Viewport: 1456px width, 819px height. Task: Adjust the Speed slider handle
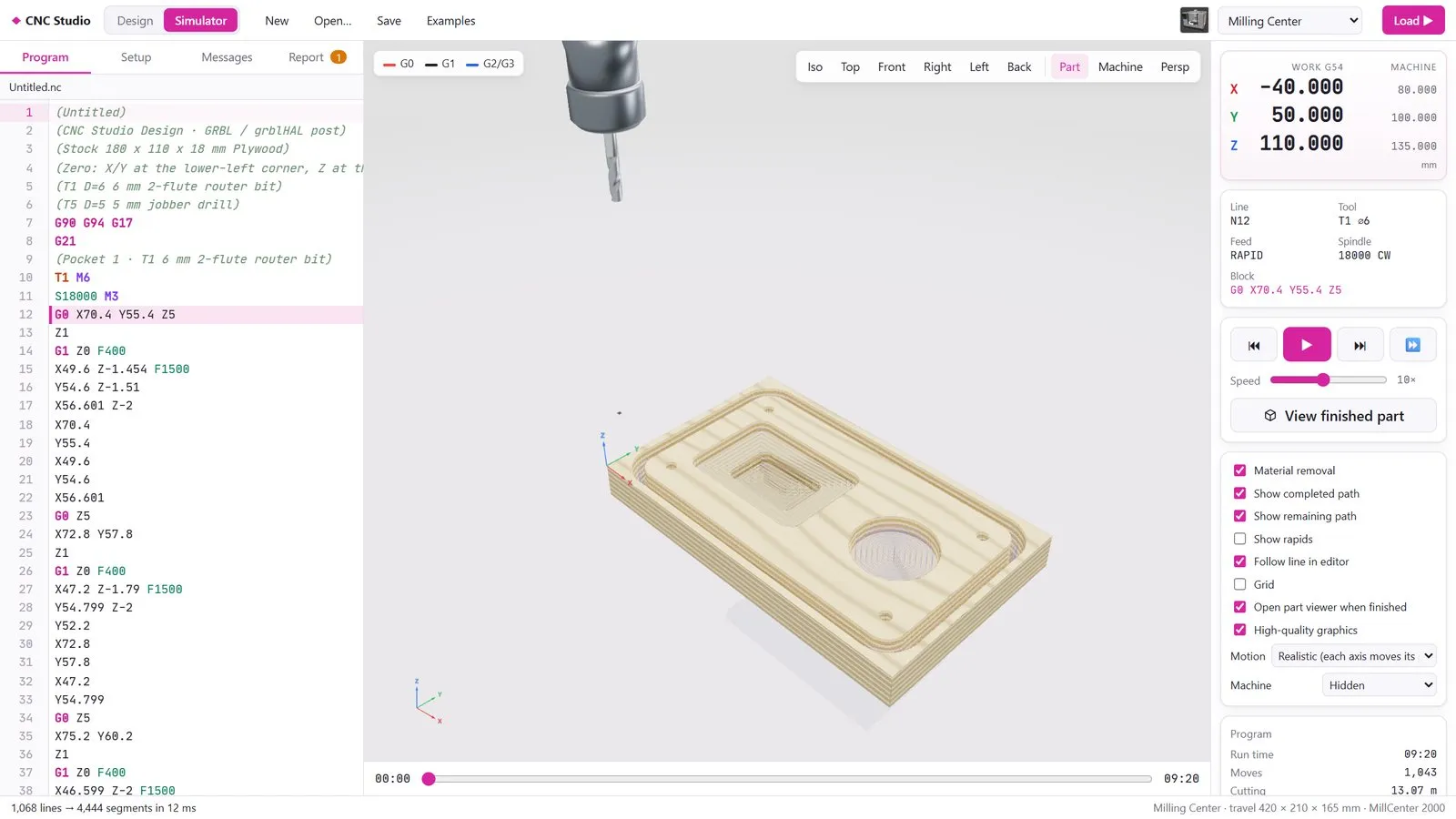pos(1323,379)
